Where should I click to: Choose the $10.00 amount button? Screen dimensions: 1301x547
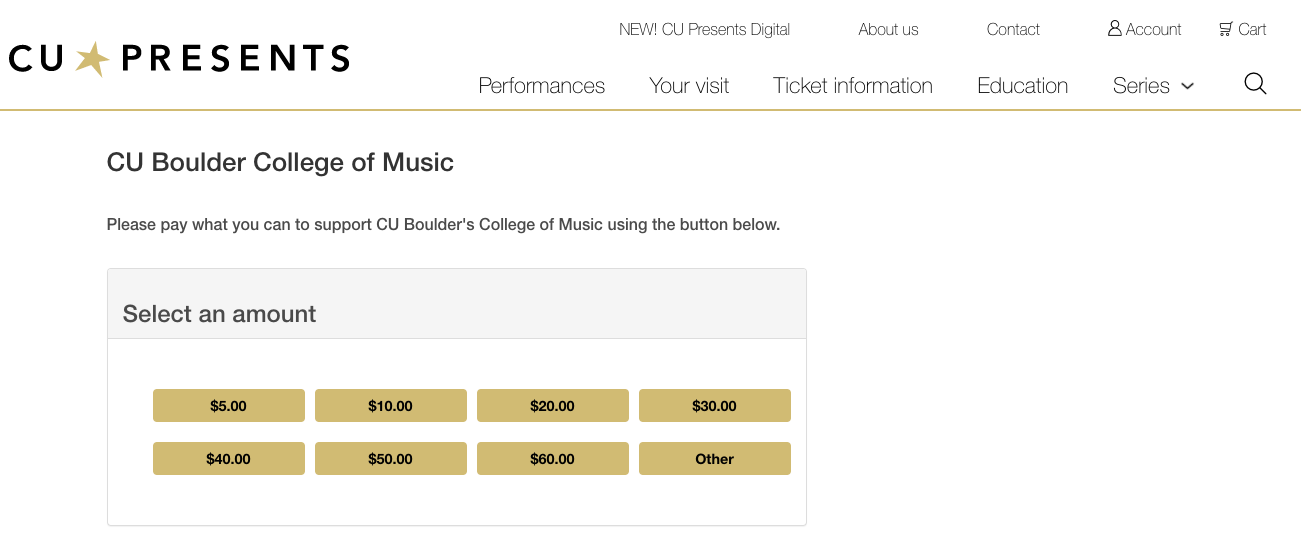click(x=391, y=406)
